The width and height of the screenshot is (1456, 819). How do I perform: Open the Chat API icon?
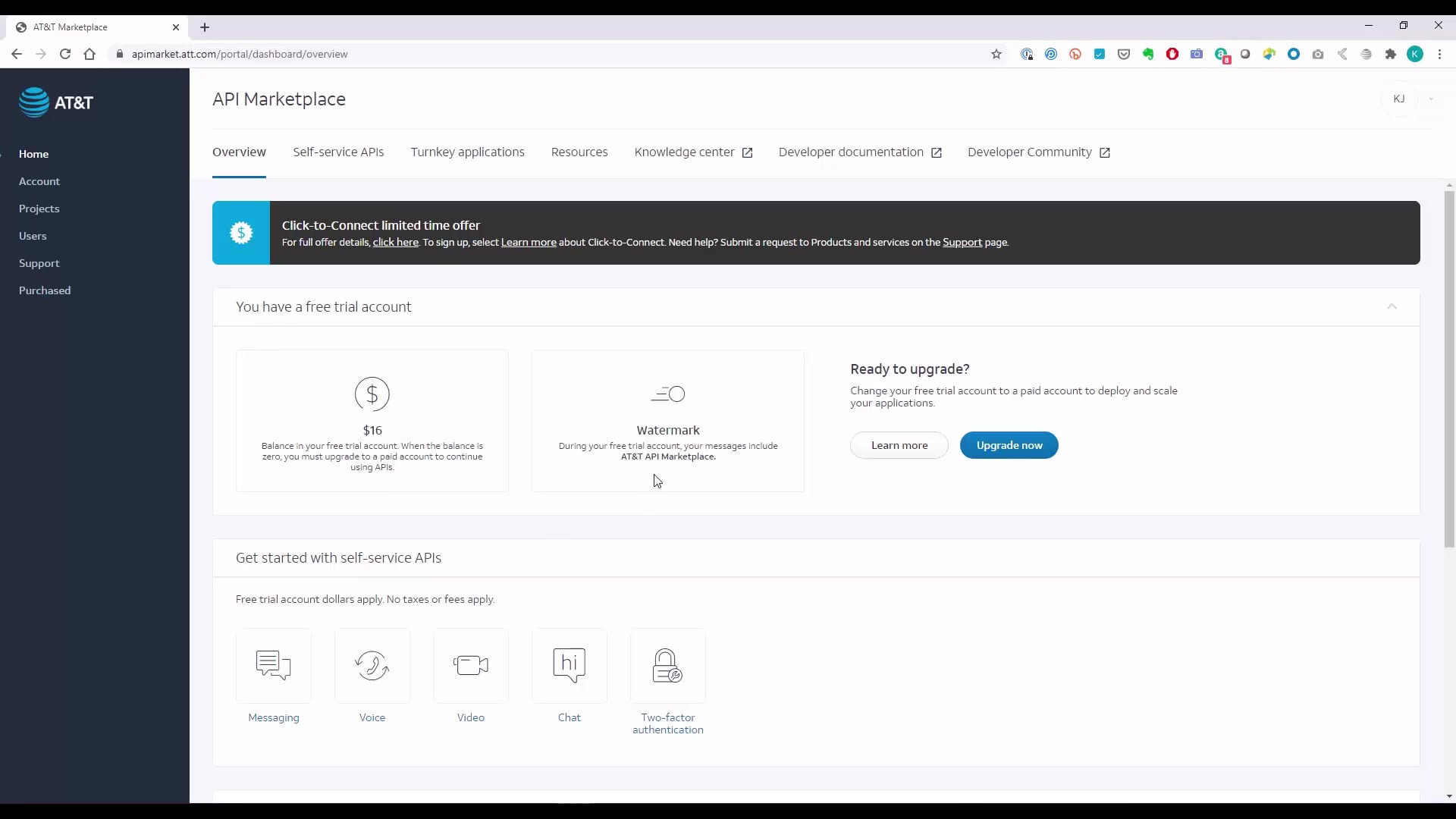pyautogui.click(x=570, y=665)
